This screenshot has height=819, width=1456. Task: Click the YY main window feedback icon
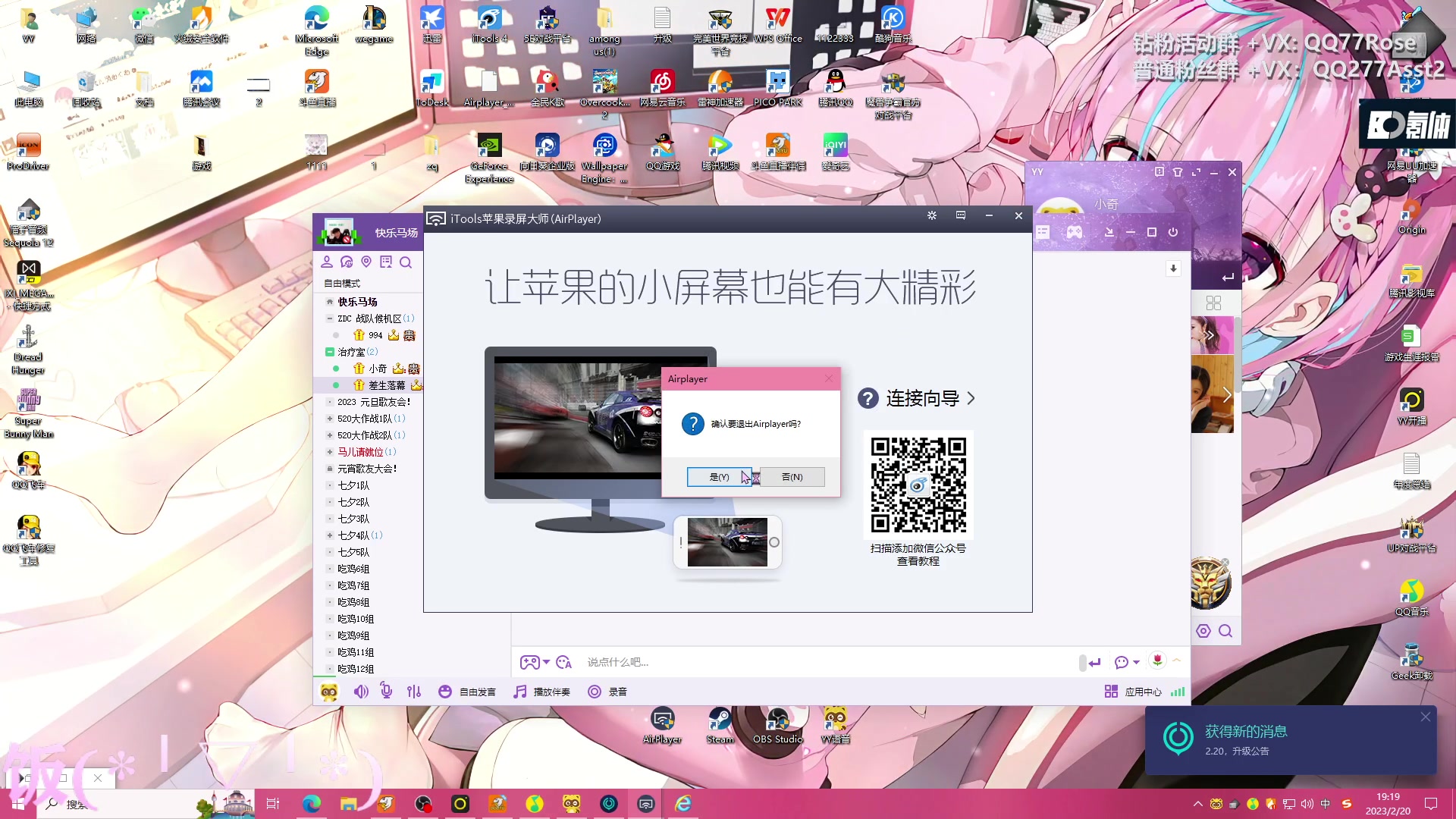pos(1159,172)
